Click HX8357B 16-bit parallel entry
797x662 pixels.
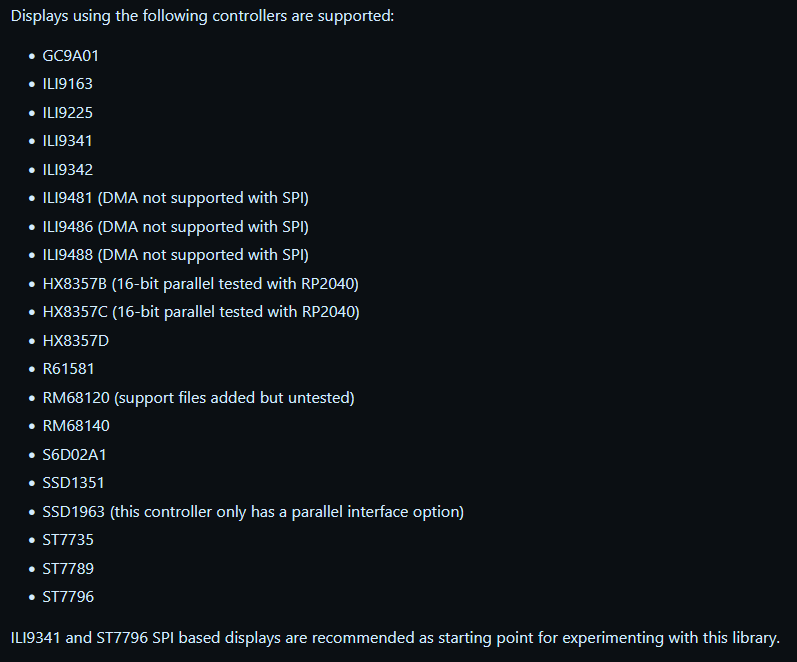201,283
